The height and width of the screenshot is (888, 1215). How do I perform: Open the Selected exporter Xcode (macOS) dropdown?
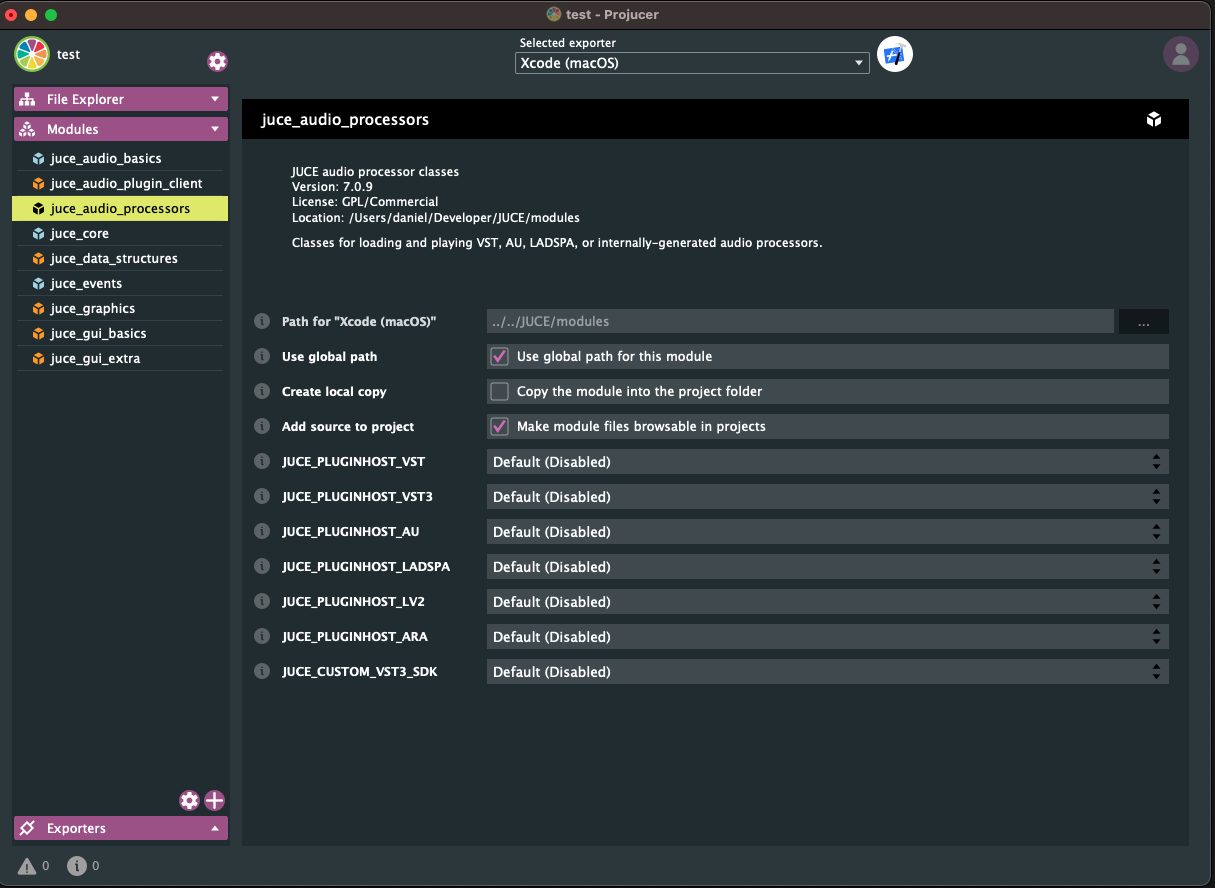pos(692,63)
